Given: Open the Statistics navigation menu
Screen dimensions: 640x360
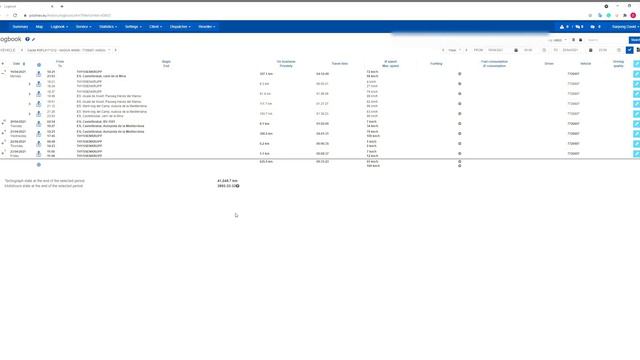Looking at the screenshot, I should (x=108, y=27).
